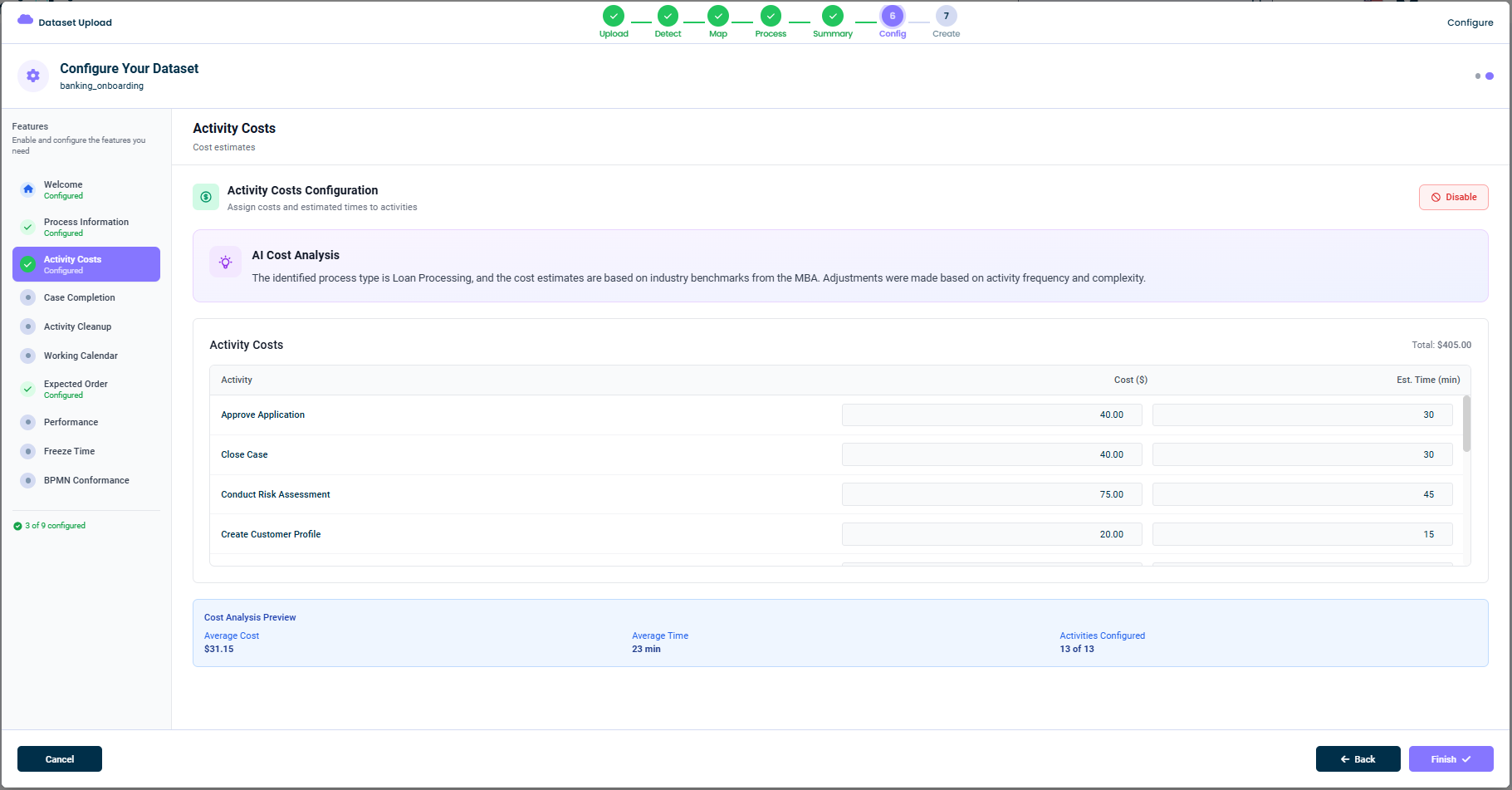Open the Working Calendar feature

tap(86, 356)
